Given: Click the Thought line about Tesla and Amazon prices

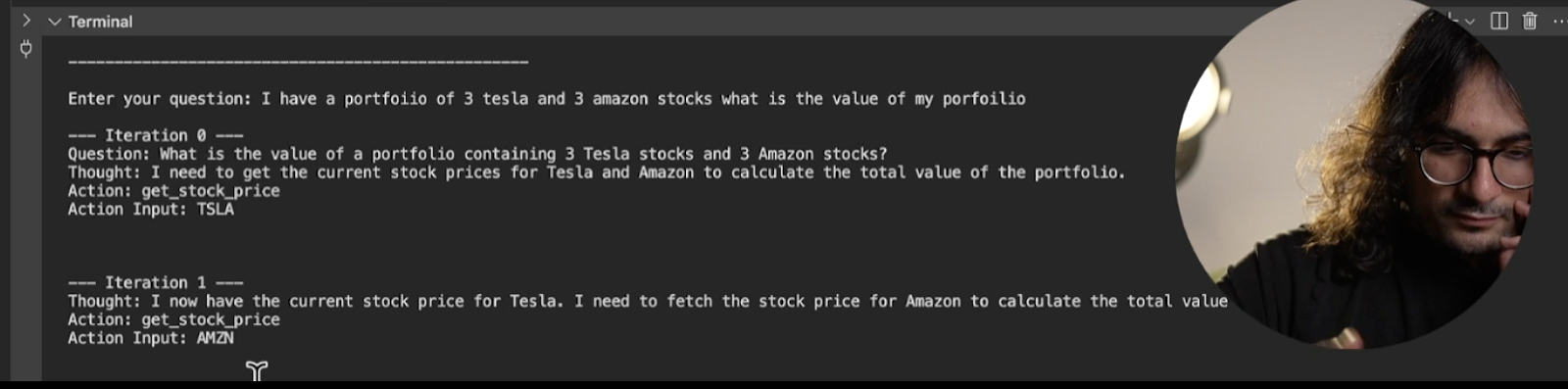Looking at the screenshot, I should coord(597,172).
